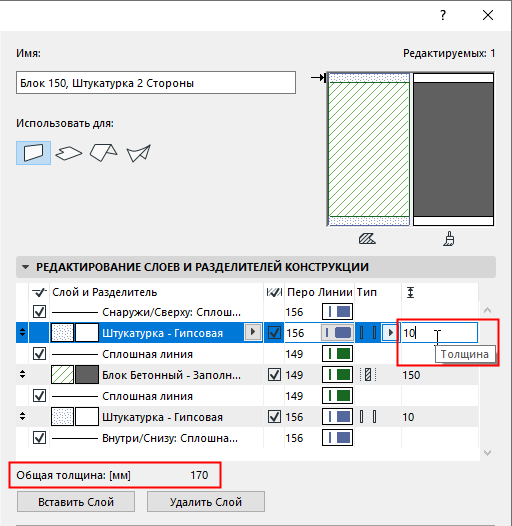Image resolution: width=512 pixels, height=526 pixels.
Task: Click pen number 149 of Блок Бетонный row
Action: coord(294,375)
